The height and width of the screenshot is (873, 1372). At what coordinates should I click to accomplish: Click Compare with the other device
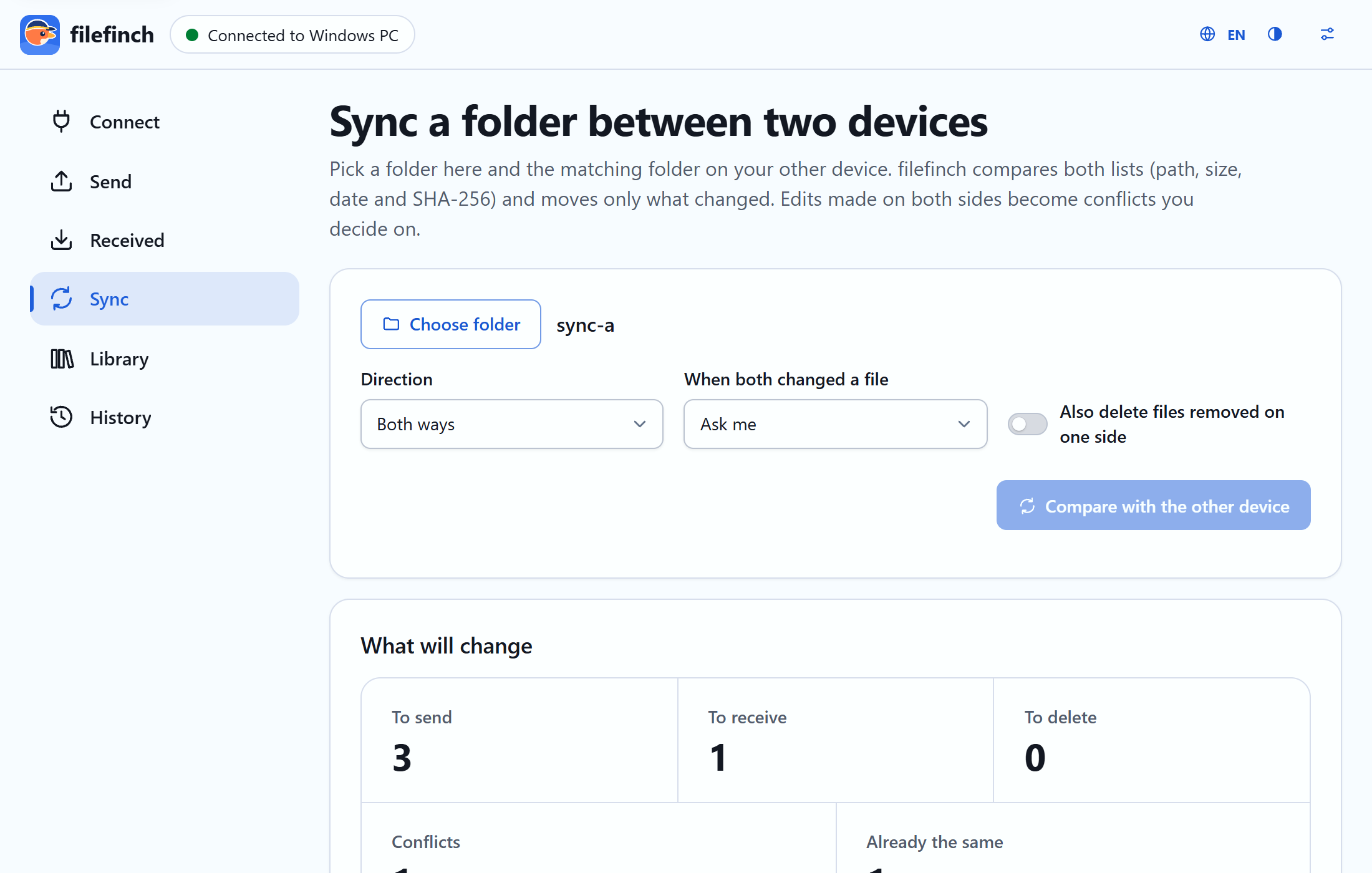(1153, 505)
